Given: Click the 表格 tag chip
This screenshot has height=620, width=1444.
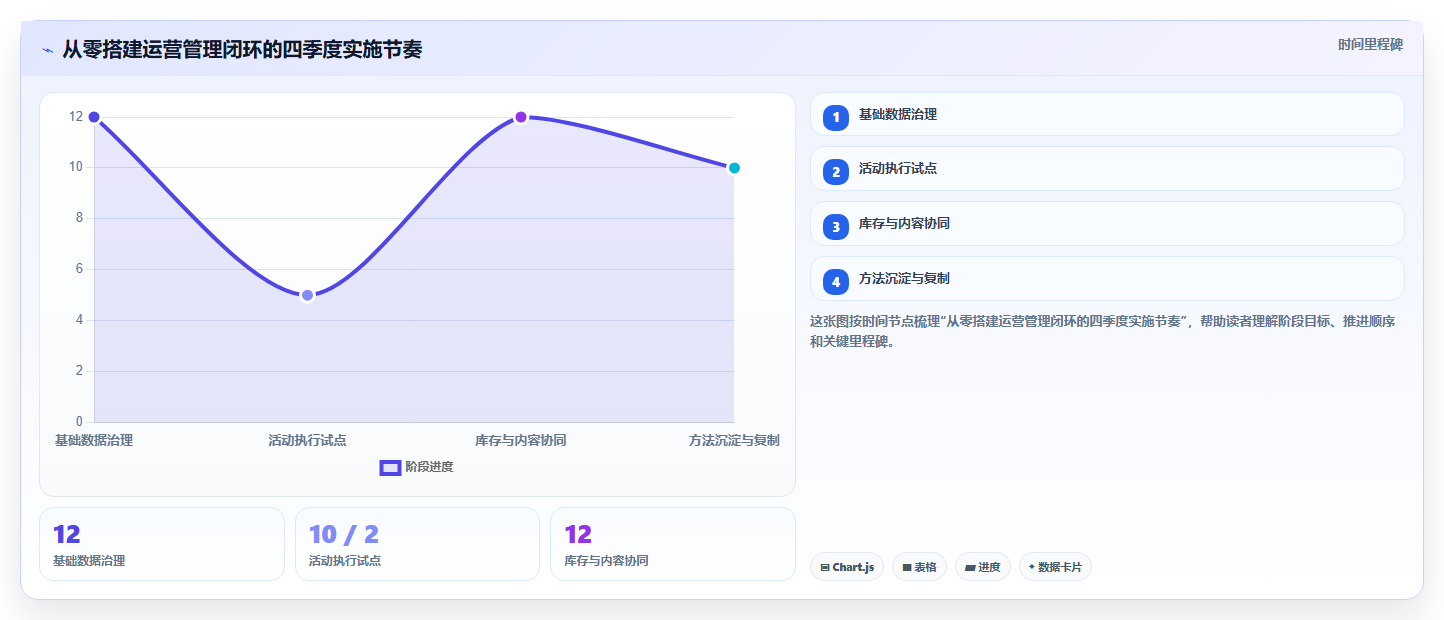Looking at the screenshot, I should pos(919,567).
